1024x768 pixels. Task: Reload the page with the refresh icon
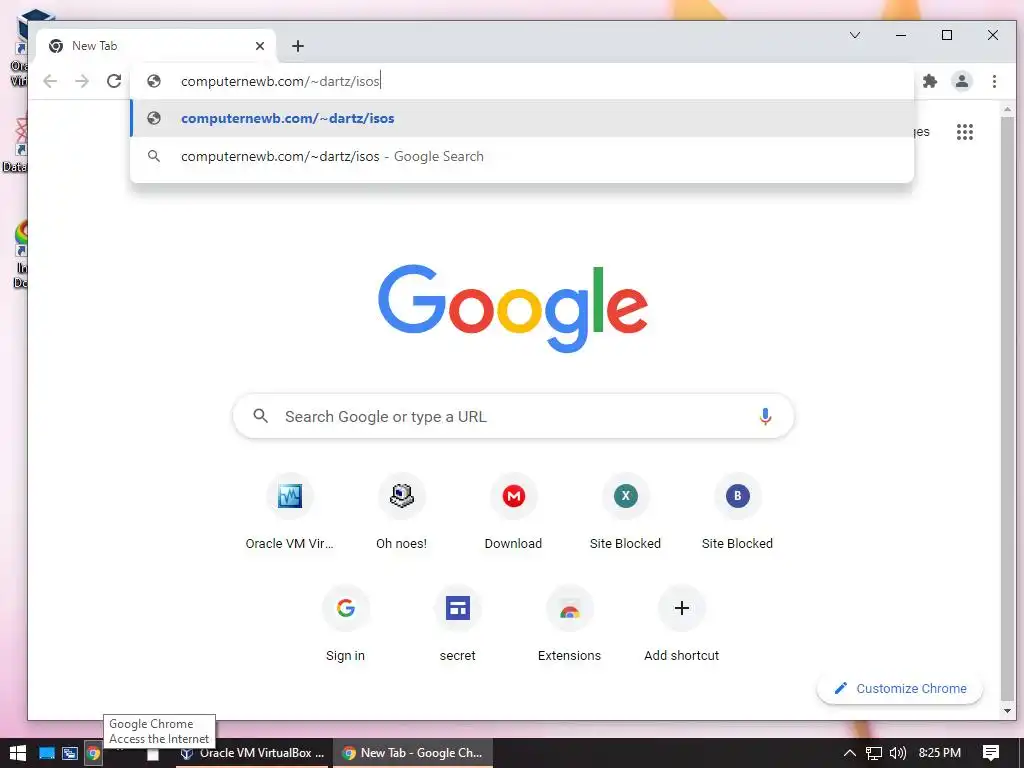[x=114, y=81]
